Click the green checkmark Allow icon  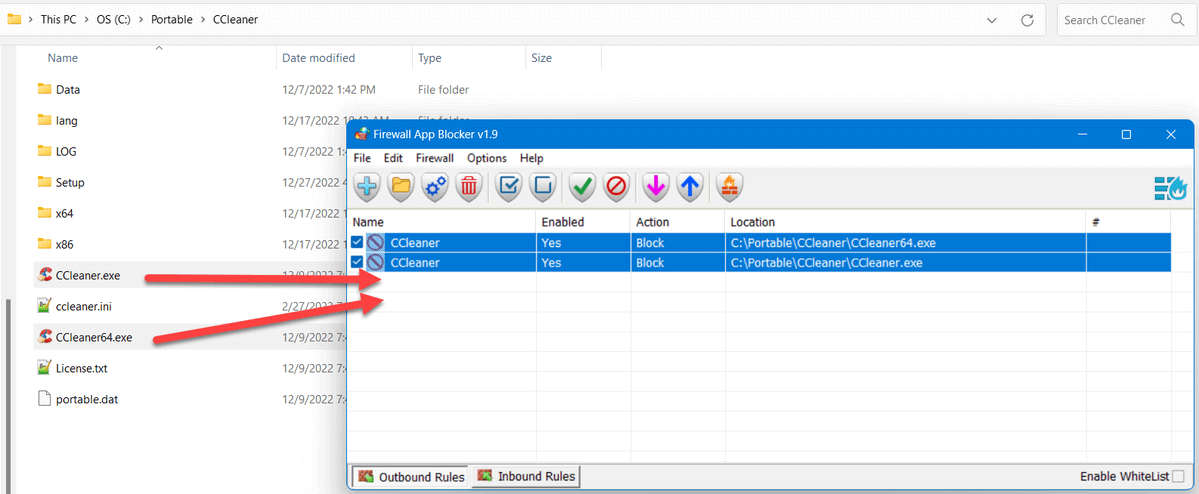tap(583, 187)
